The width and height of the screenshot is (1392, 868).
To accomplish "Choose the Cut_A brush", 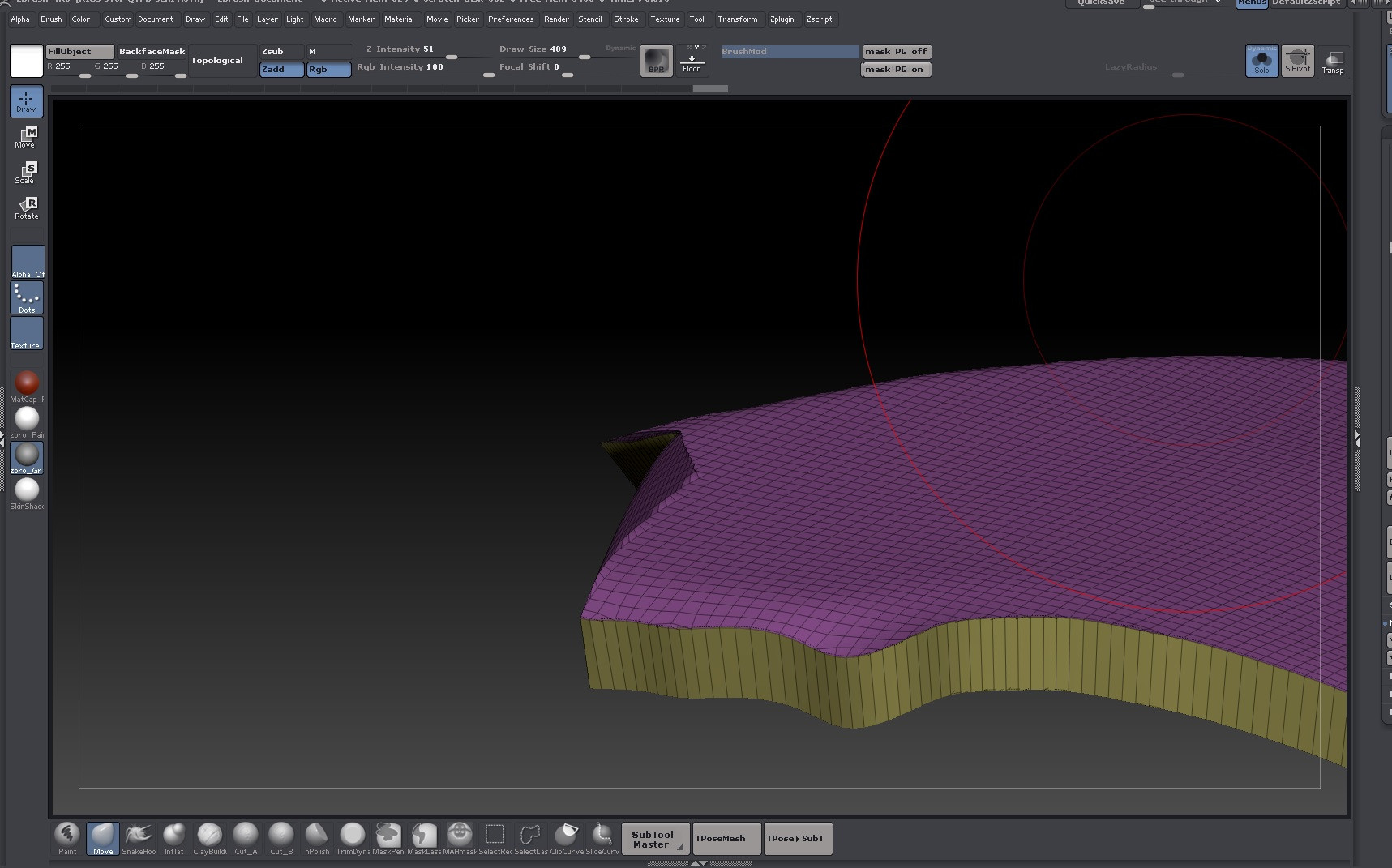I will [246, 839].
